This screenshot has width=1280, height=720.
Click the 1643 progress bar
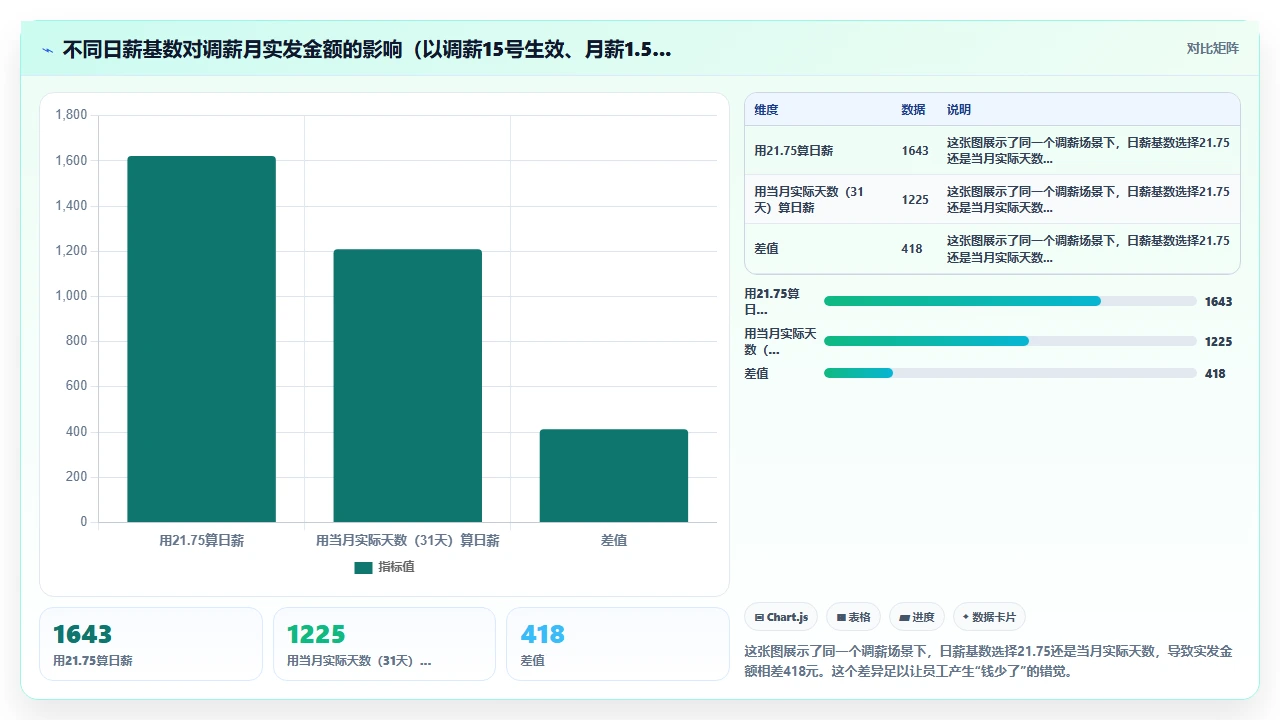point(1010,301)
